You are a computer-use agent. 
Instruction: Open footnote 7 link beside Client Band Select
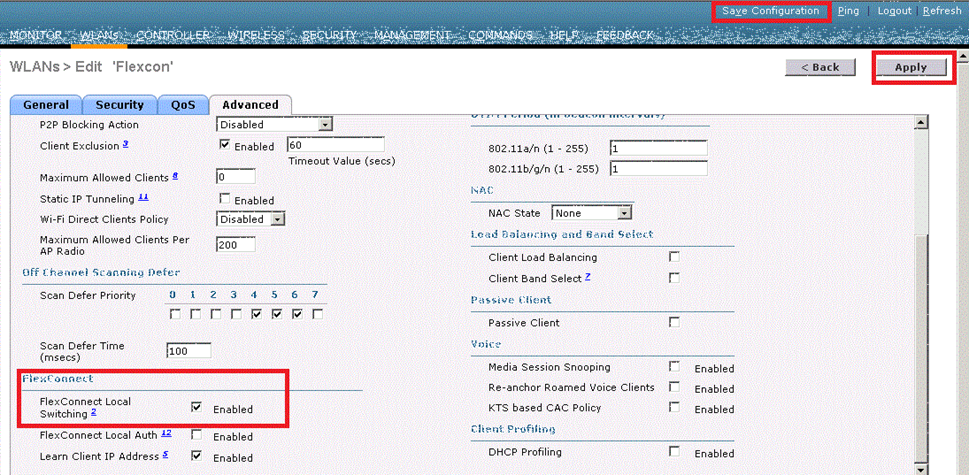tap(588, 277)
